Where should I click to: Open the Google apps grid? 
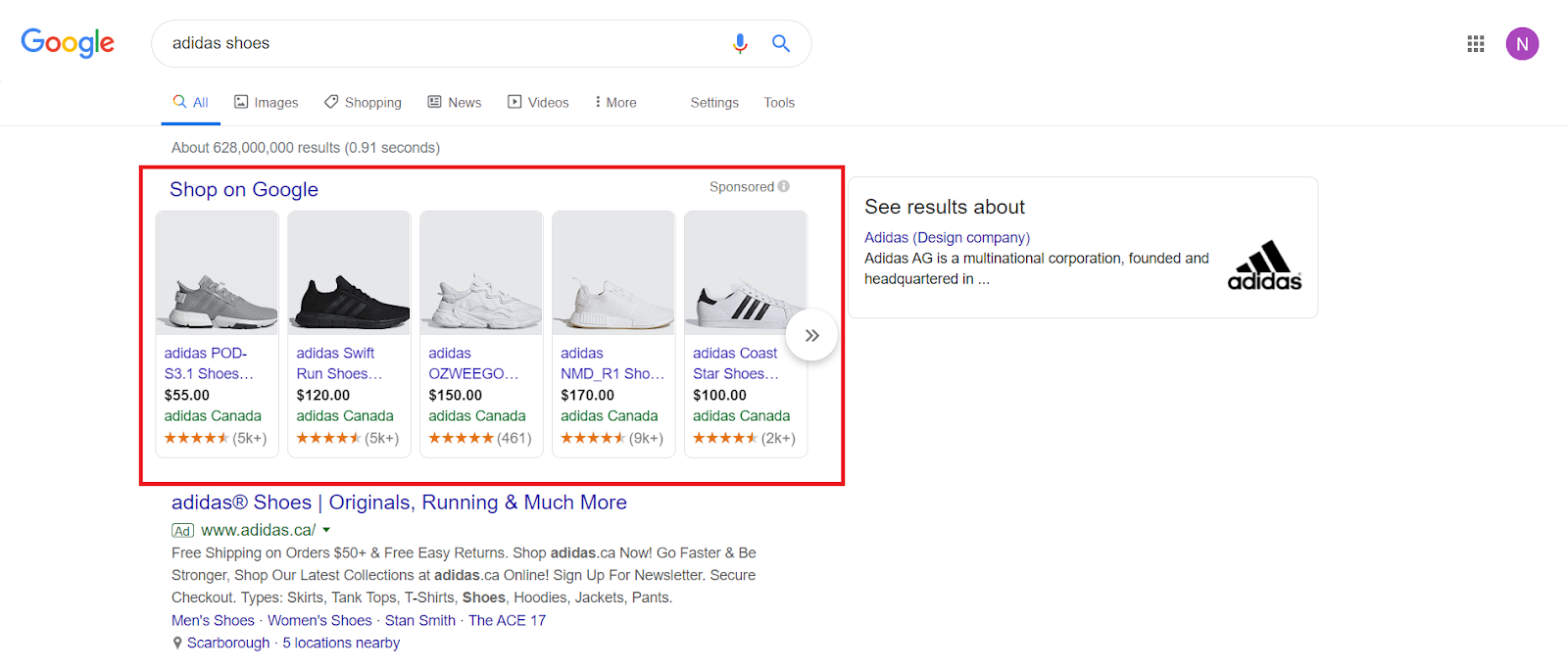[x=1476, y=43]
